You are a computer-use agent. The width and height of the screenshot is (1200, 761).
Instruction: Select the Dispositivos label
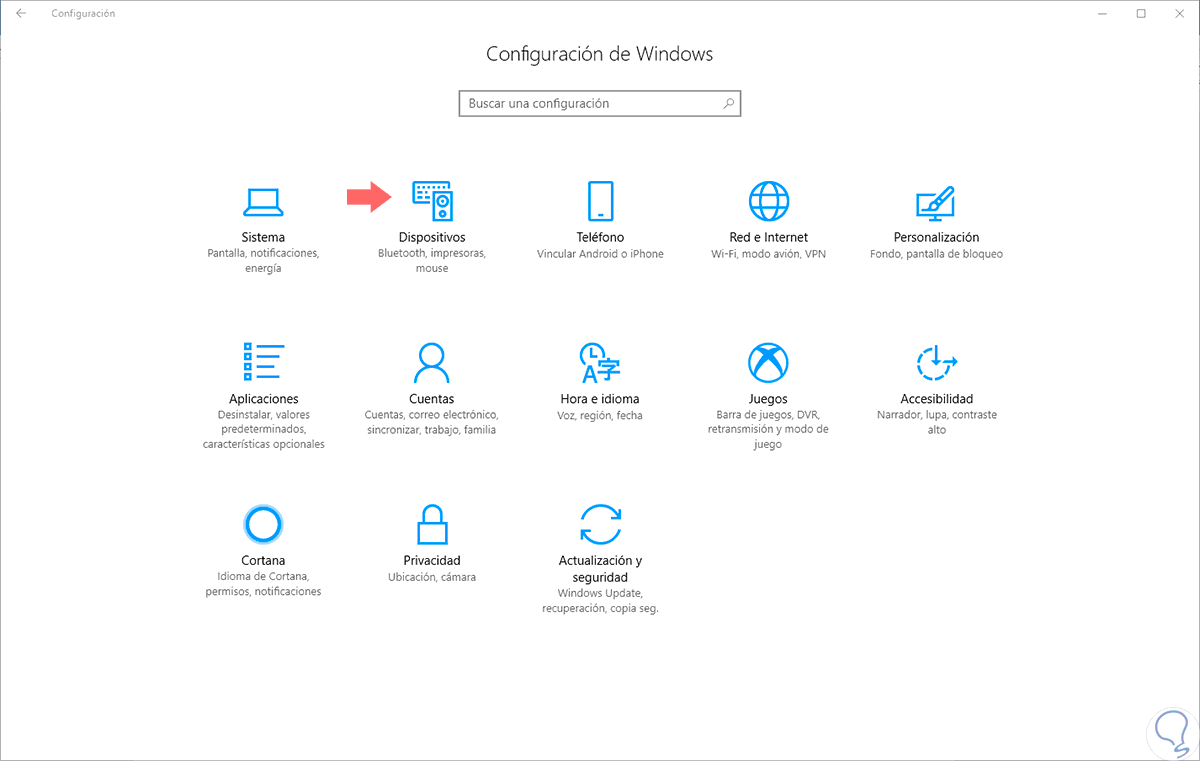pos(432,237)
